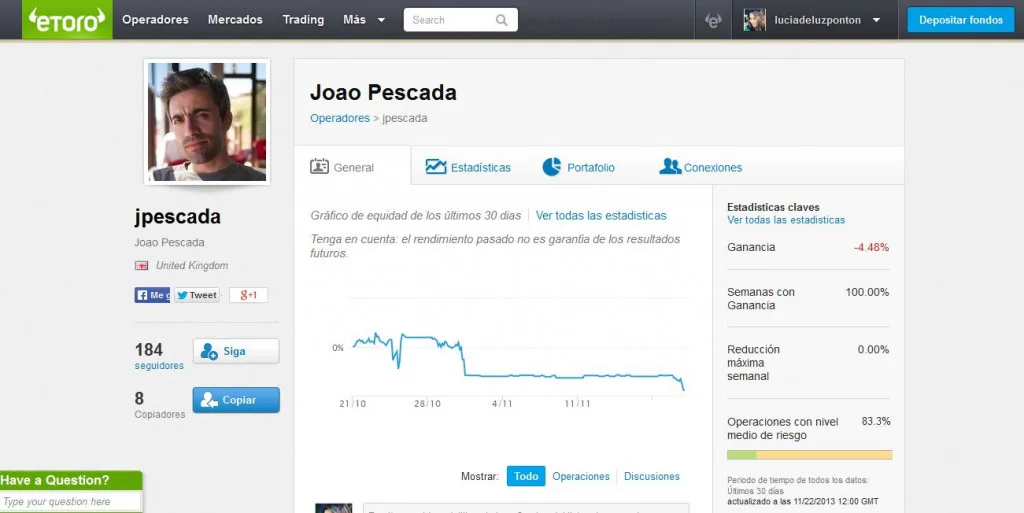Click the Copiar button
This screenshot has height=513, width=1024.
pos(236,400)
